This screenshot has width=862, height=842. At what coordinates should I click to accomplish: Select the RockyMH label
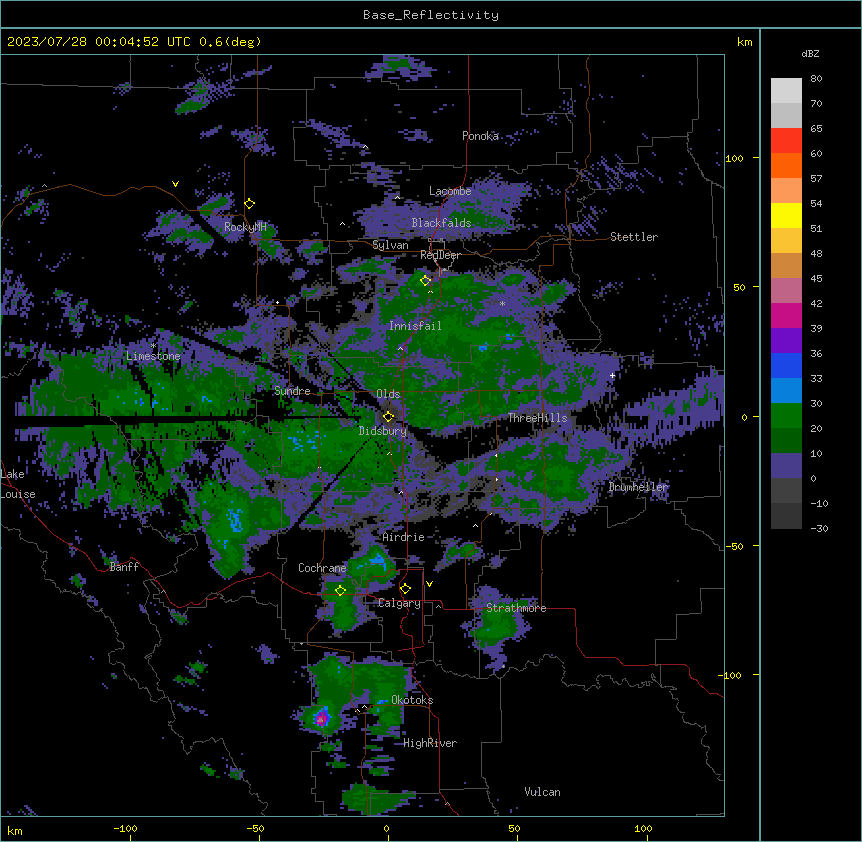[245, 227]
